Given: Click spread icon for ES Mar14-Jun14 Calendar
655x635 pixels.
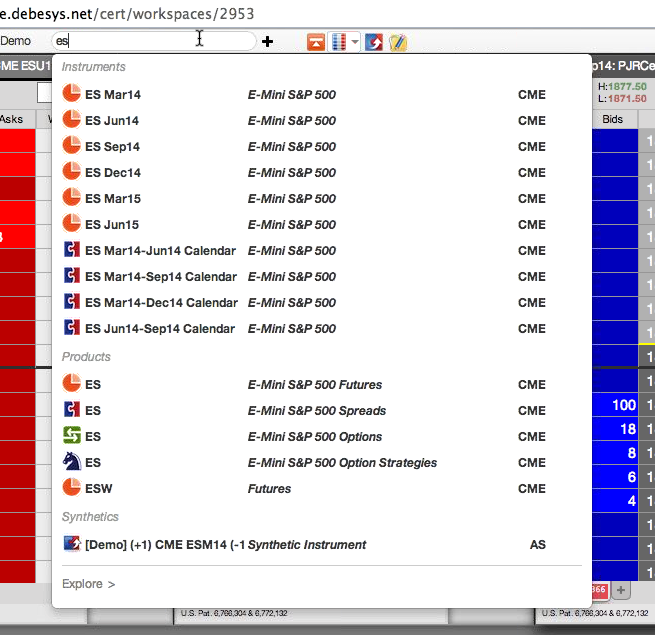Looking at the screenshot, I should (72, 249).
